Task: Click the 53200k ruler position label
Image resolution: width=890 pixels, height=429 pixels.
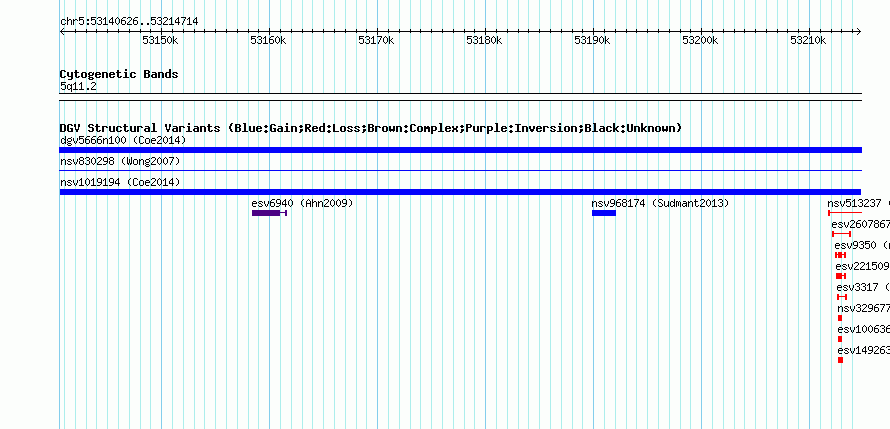Action: pyautogui.click(x=700, y=40)
